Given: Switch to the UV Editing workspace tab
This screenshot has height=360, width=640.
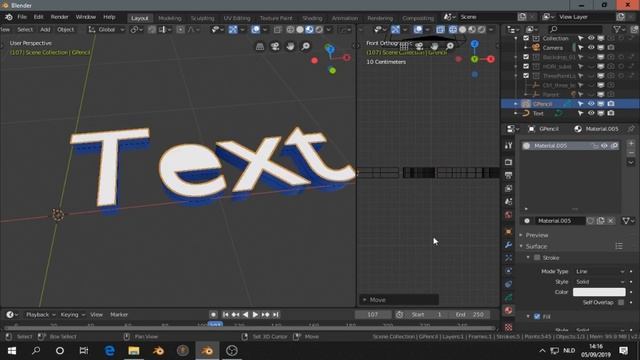Looking at the screenshot, I should [x=237, y=18].
